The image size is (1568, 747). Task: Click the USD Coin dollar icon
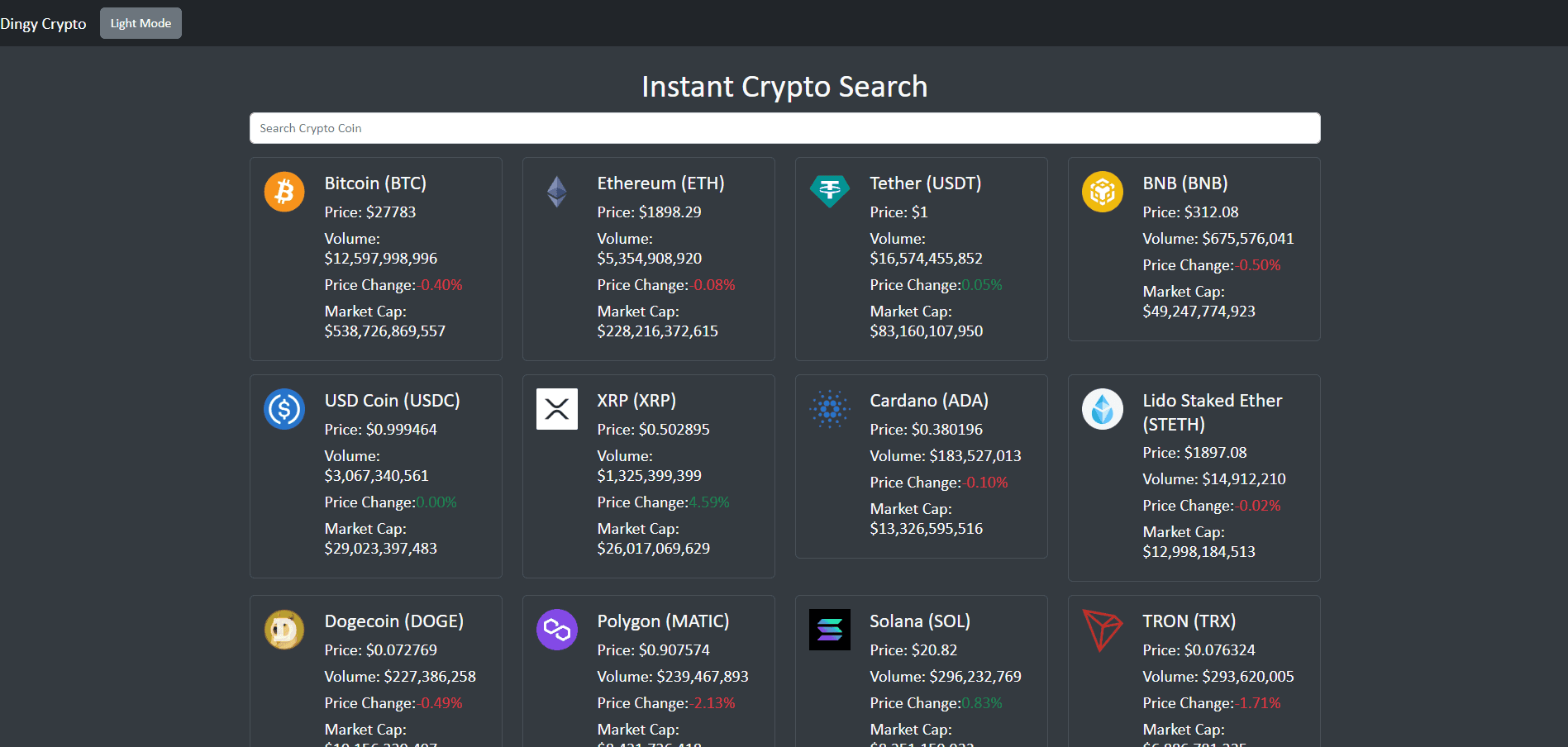tap(284, 408)
